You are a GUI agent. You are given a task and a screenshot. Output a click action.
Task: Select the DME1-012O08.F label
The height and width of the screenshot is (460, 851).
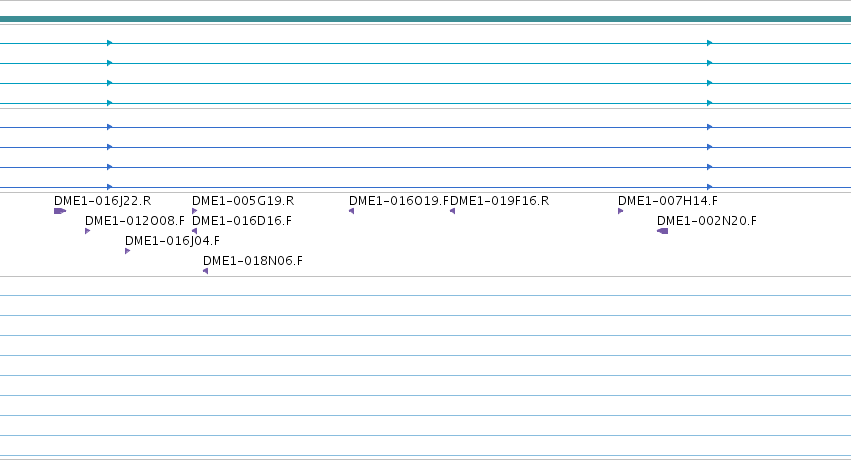tap(135, 221)
